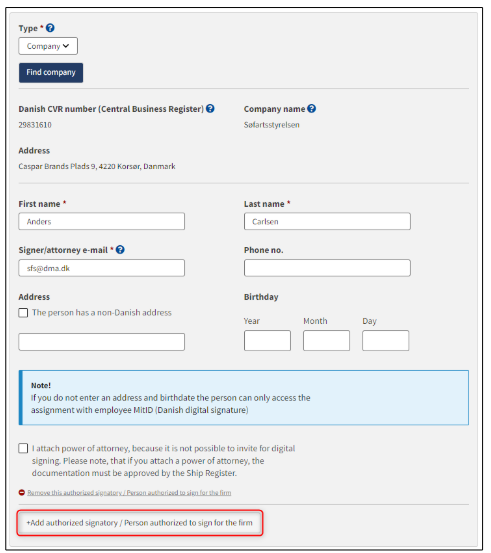Click red remove icon for authorized signatory
This screenshot has height=553, width=491.
click(x=22, y=492)
